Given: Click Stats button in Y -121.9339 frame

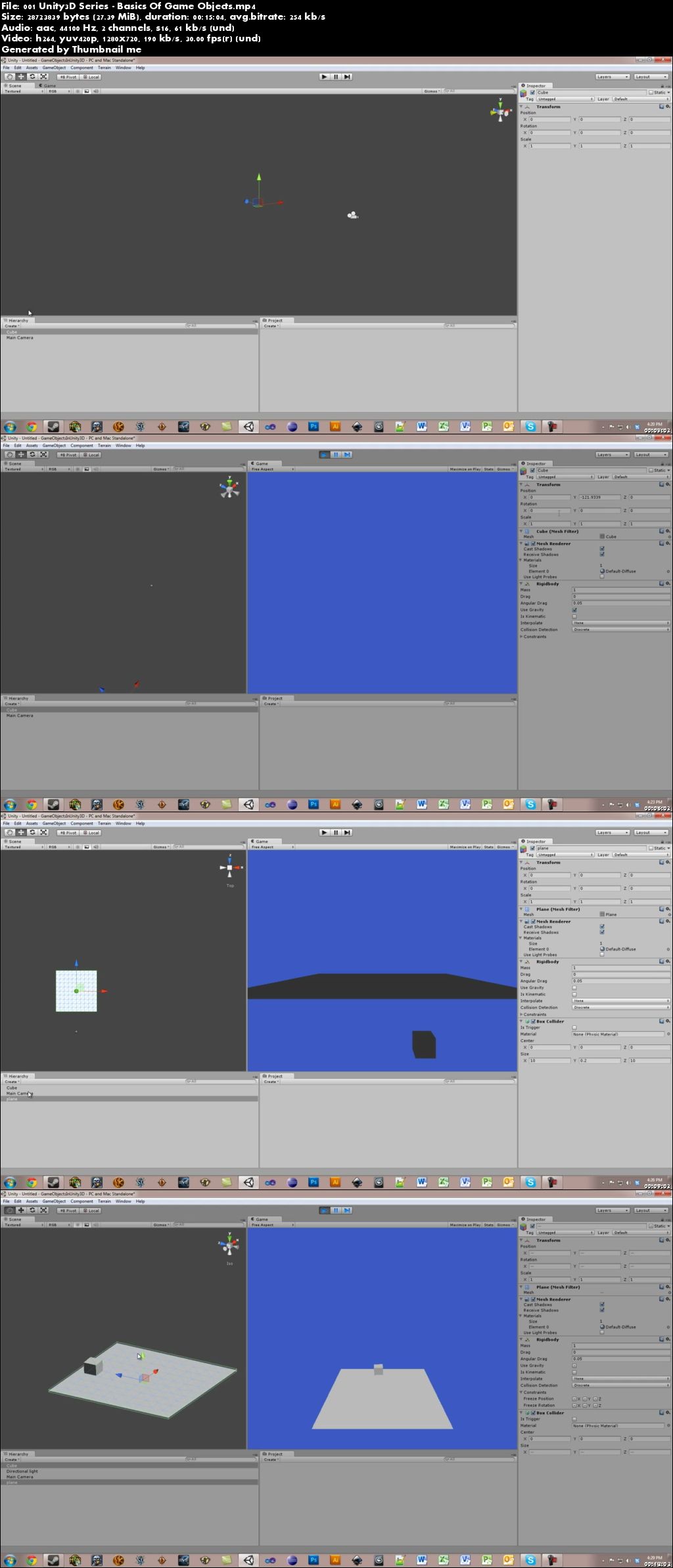Looking at the screenshot, I should [488, 469].
